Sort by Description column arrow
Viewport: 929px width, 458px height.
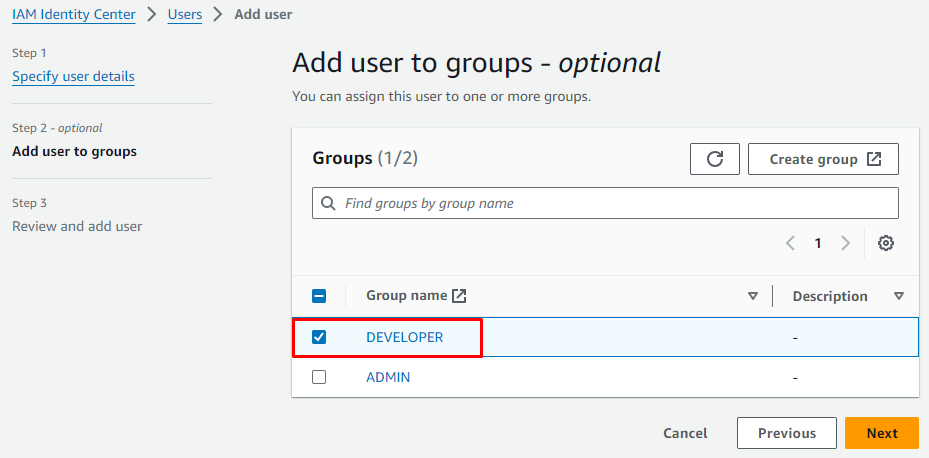(x=898, y=296)
